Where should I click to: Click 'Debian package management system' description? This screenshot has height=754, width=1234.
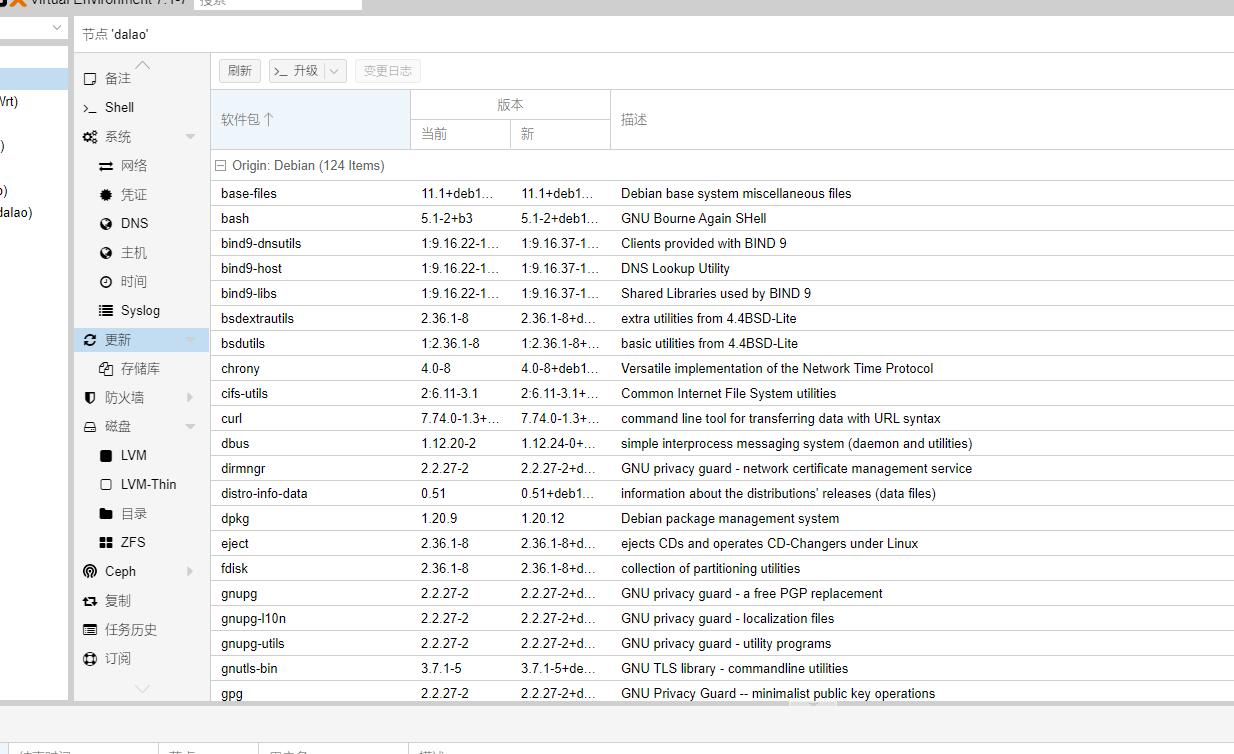730,518
